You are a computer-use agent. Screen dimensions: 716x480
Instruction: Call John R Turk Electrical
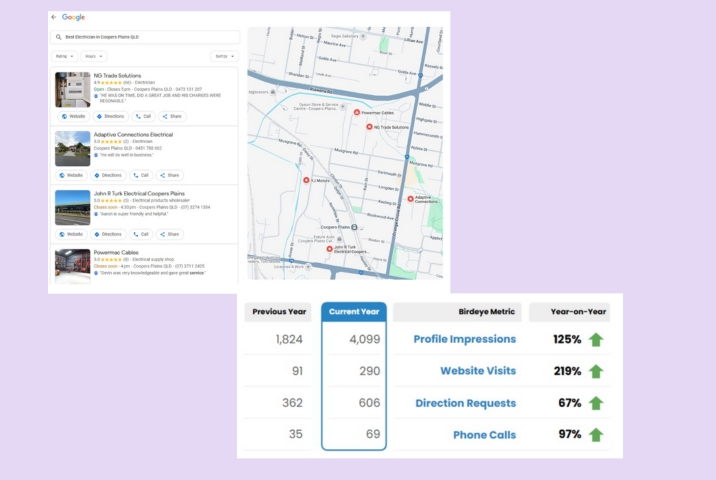point(141,234)
